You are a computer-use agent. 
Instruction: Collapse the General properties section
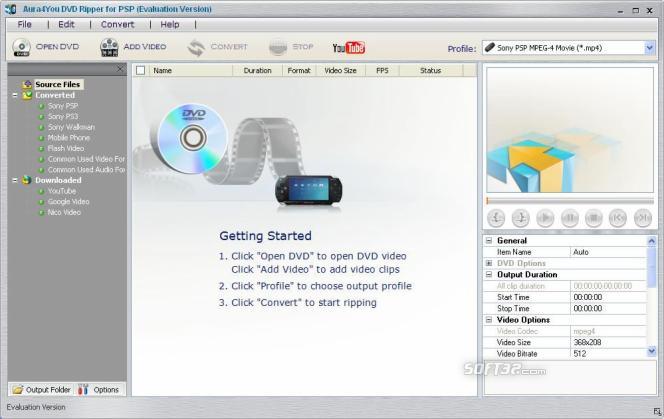tap(489, 241)
